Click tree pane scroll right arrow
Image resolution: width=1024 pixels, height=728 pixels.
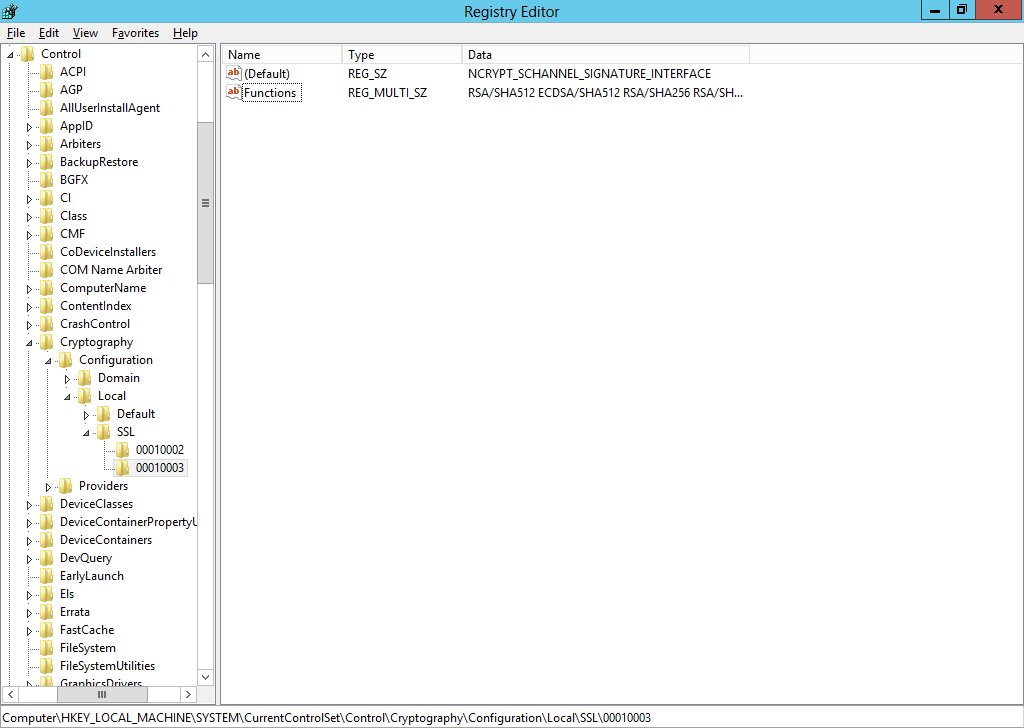tap(188, 694)
